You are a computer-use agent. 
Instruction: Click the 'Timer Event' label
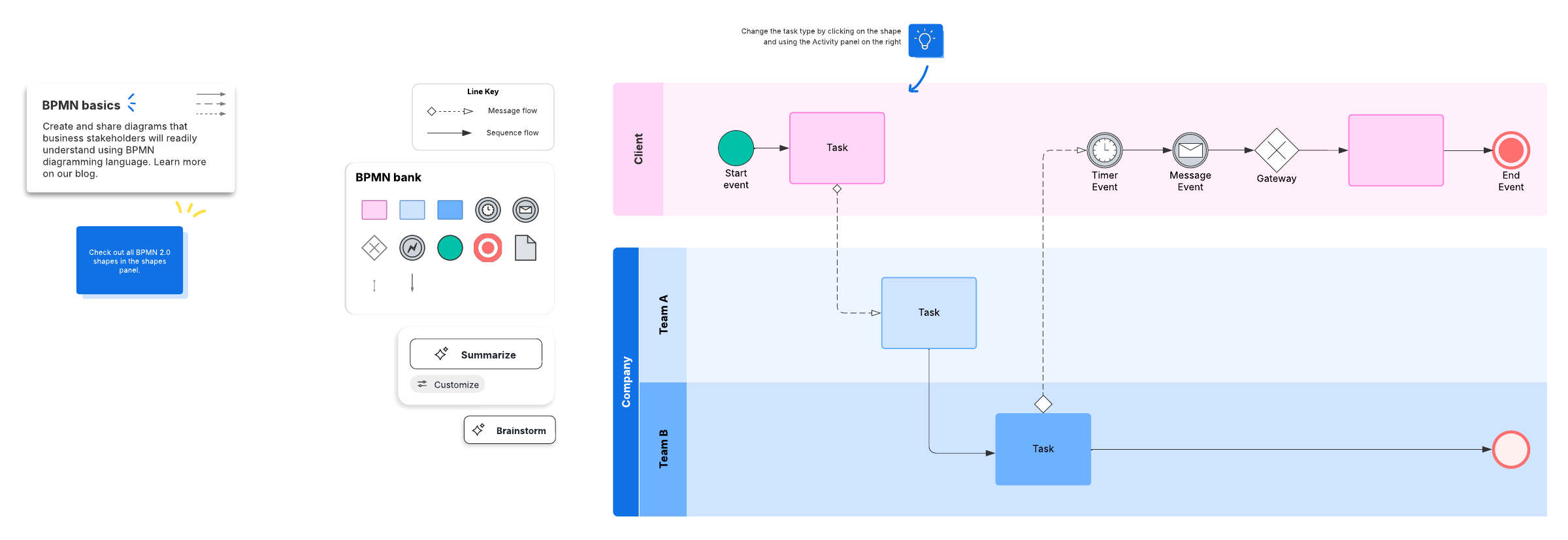(x=1105, y=181)
